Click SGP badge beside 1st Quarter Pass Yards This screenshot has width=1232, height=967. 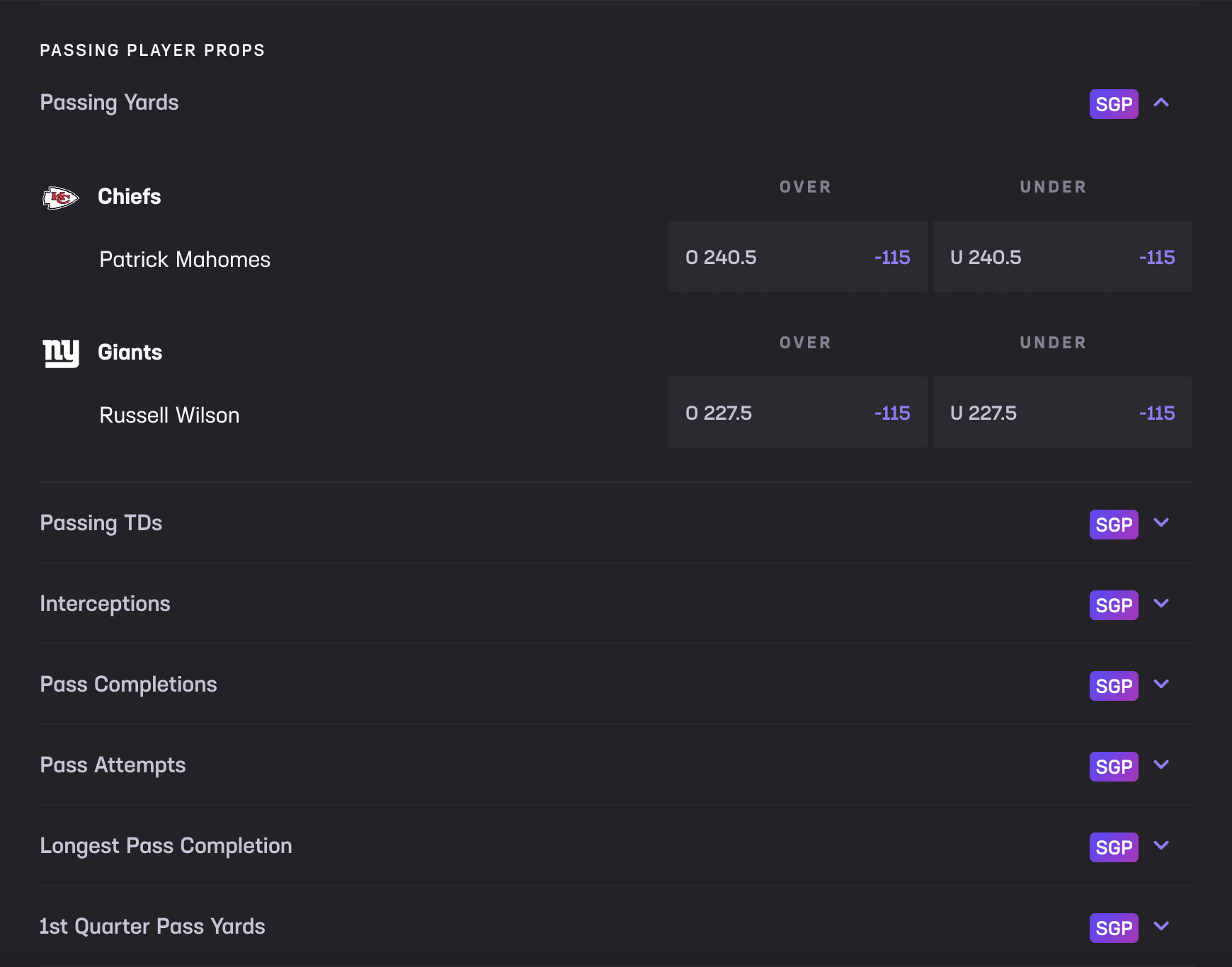click(1113, 928)
